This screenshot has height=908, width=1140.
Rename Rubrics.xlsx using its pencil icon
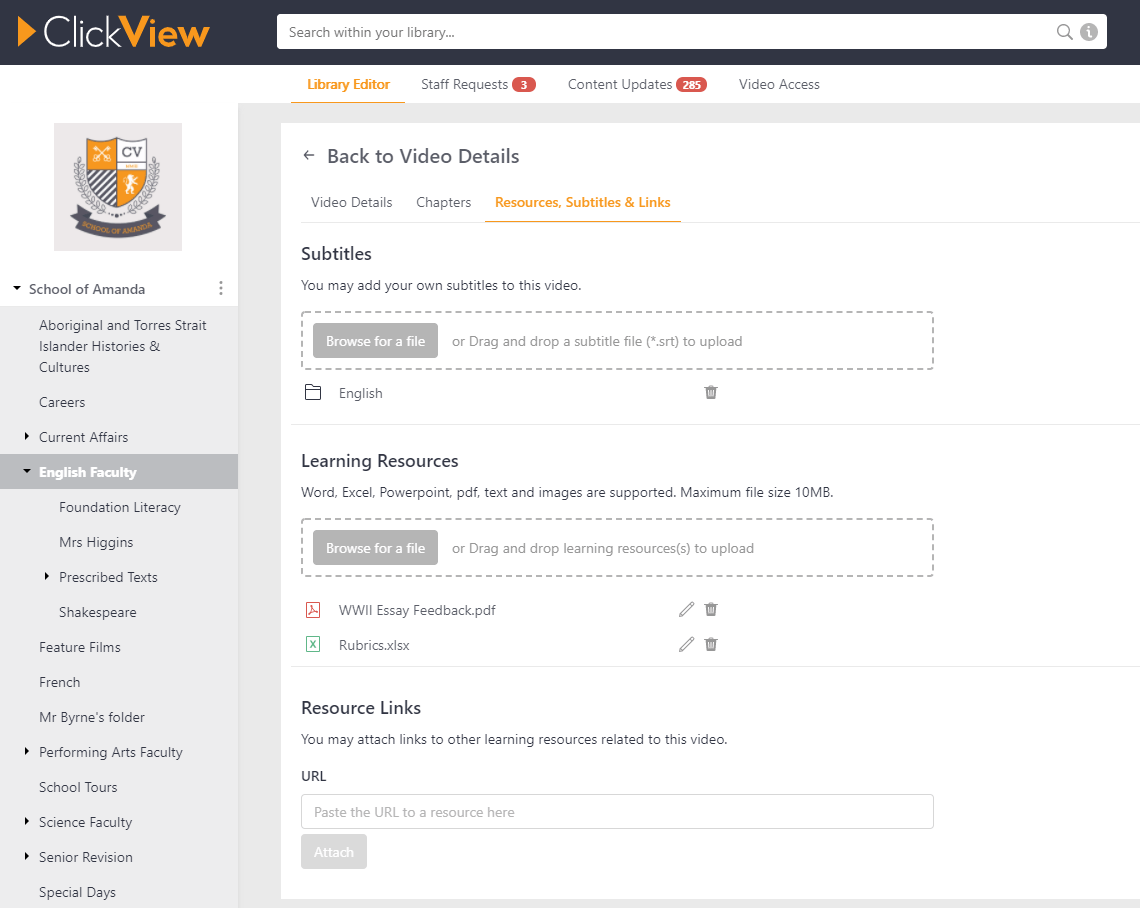click(686, 645)
